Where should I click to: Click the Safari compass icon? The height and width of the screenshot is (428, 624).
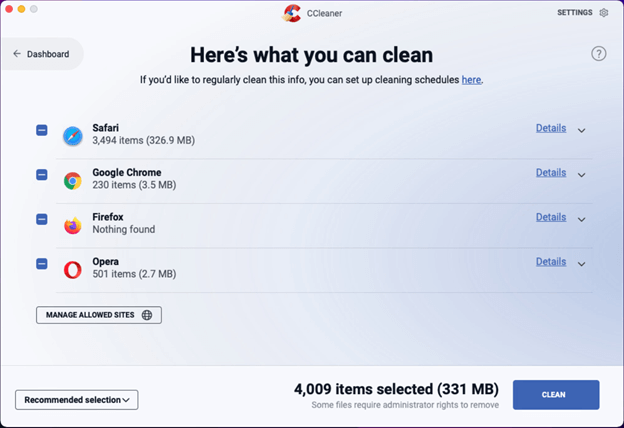[73, 136]
